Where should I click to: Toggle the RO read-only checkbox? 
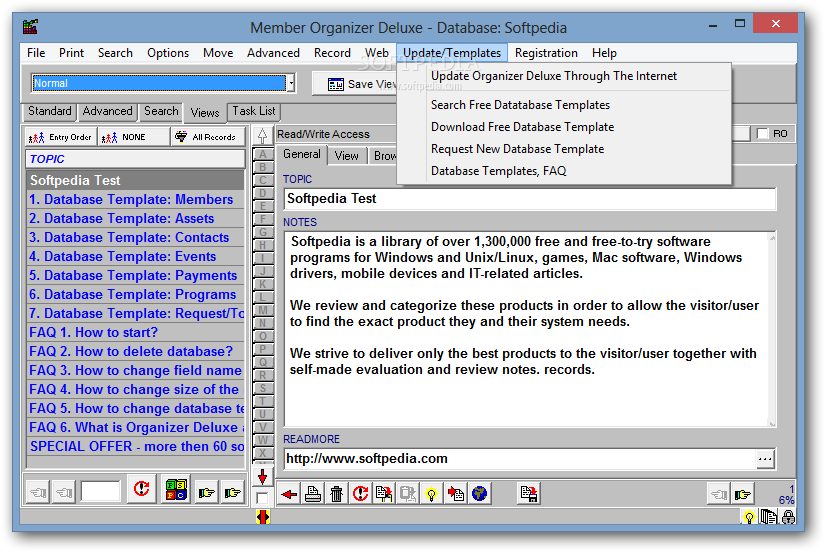tap(762, 134)
